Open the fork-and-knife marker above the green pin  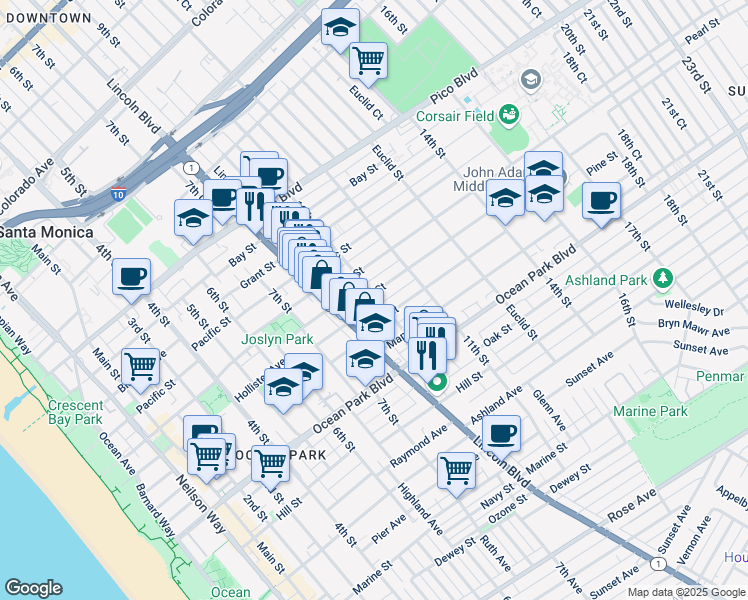pyautogui.click(x=427, y=357)
